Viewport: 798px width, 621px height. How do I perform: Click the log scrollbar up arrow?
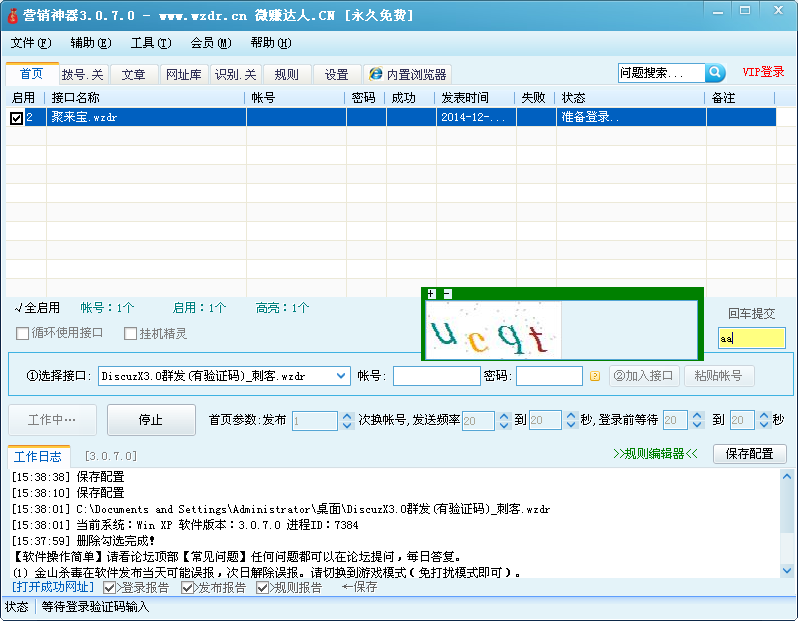coord(787,477)
